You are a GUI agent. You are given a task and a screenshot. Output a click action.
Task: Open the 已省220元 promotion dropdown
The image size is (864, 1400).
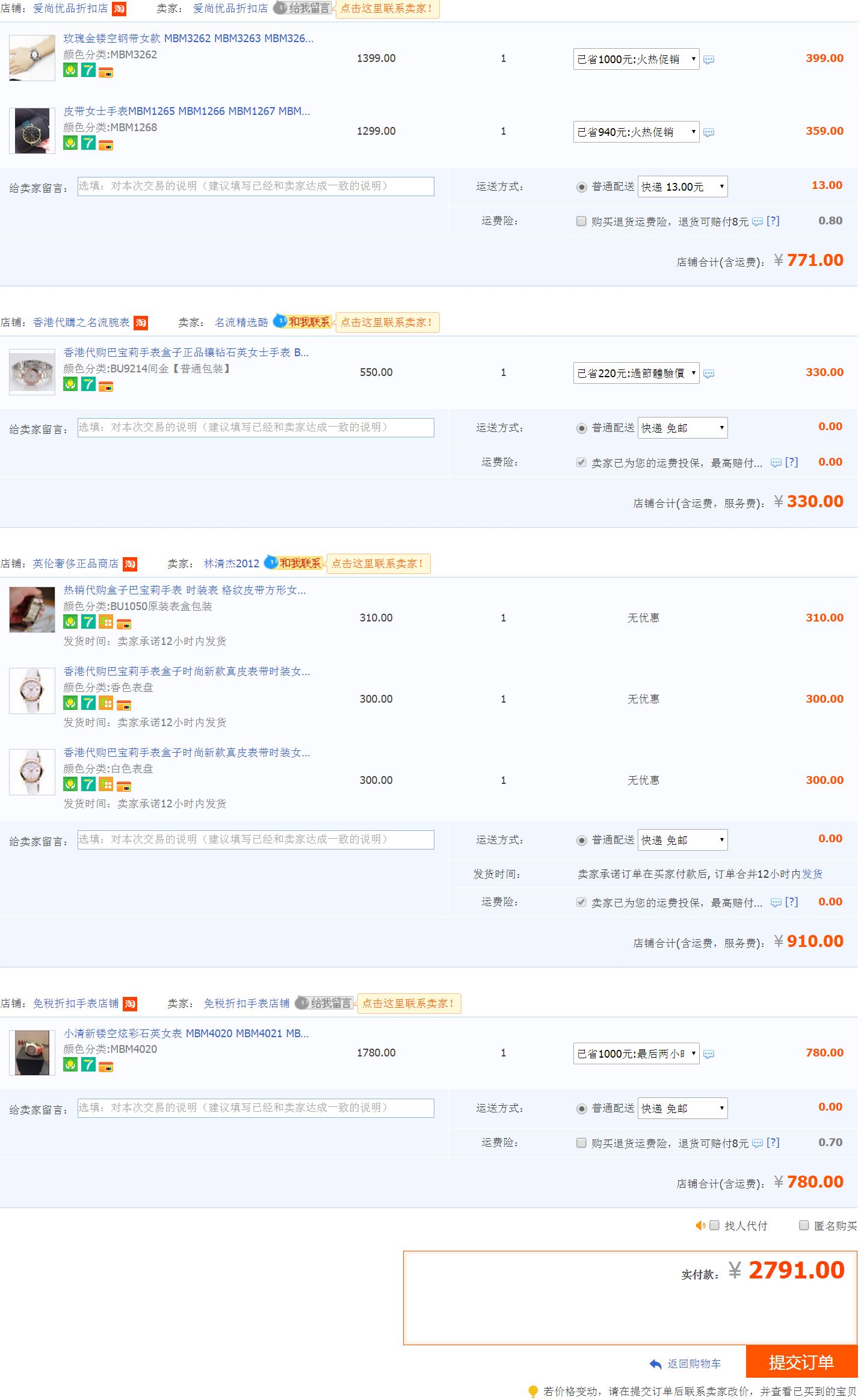[x=636, y=373]
